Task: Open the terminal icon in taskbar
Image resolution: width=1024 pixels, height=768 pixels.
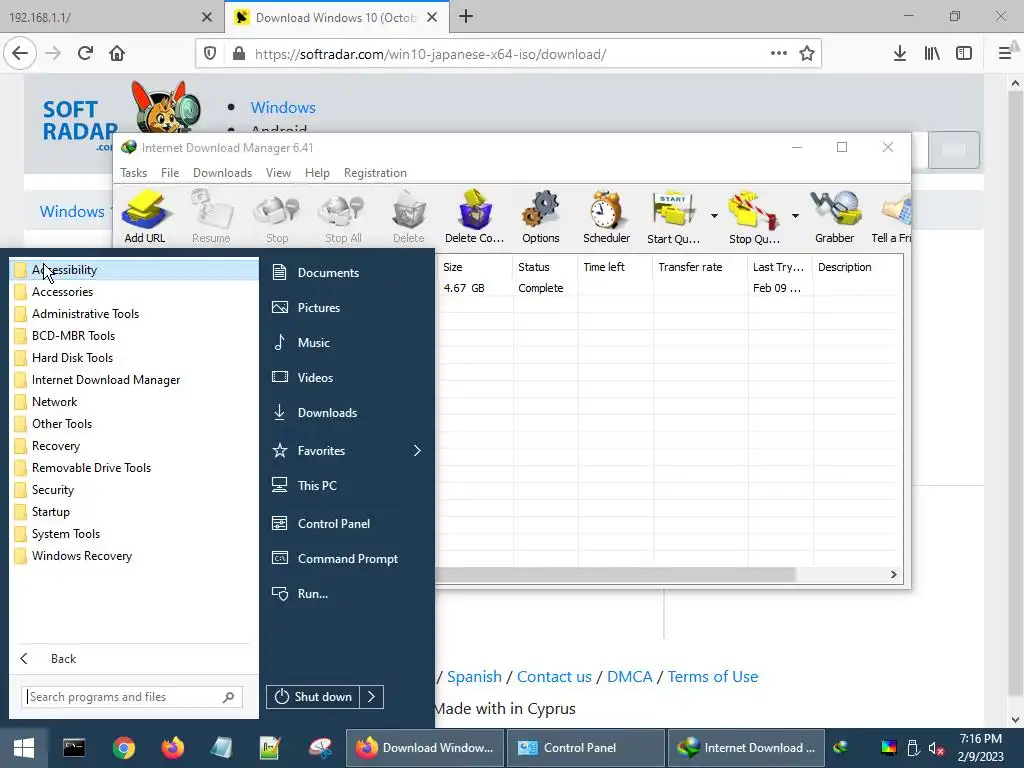Action: (74, 748)
